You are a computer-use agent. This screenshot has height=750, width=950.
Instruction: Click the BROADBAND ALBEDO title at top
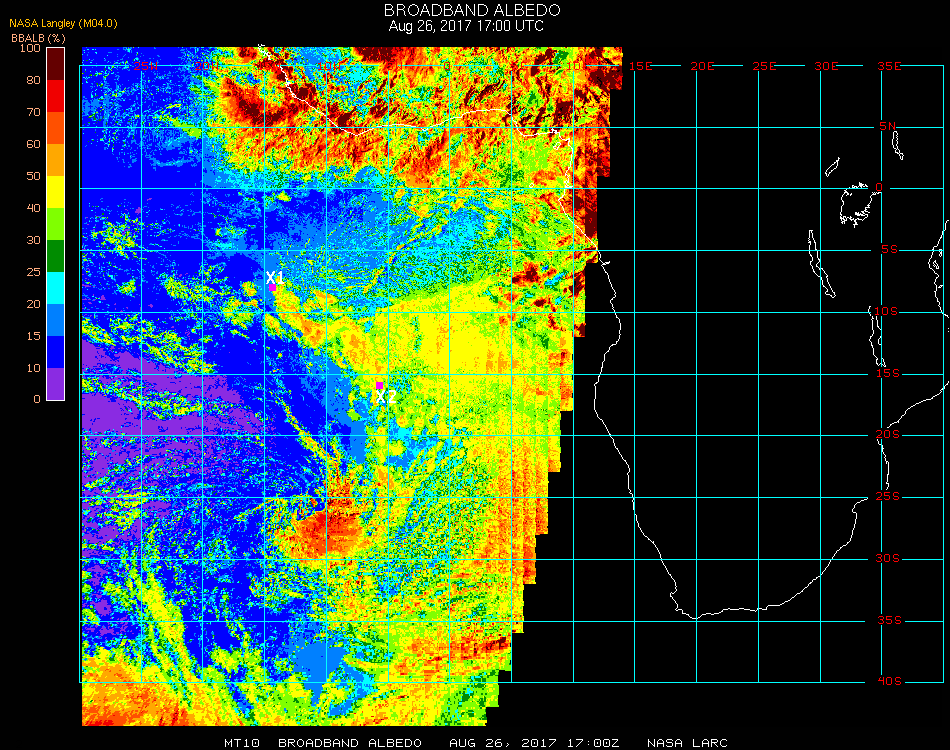(472, 10)
